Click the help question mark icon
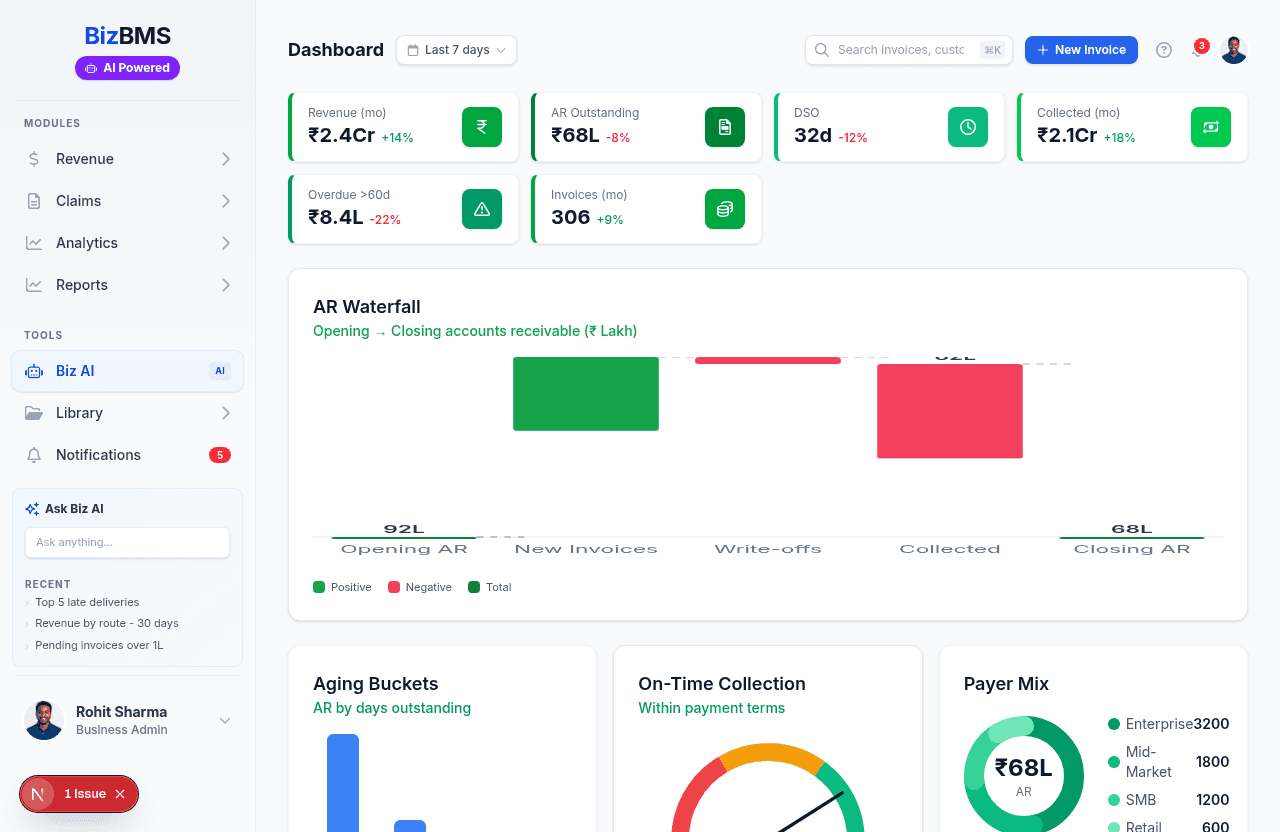This screenshot has width=1280, height=832. (x=1163, y=50)
